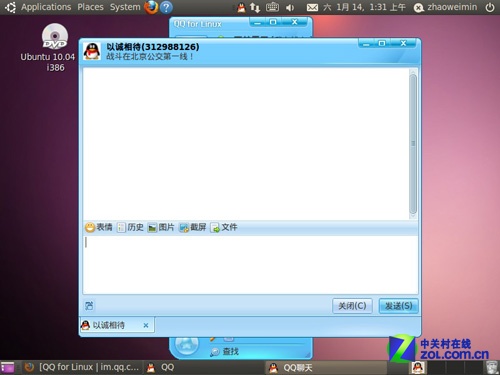Click the chat history vertical scrollbar
The image size is (500, 375).
click(x=413, y=144)
